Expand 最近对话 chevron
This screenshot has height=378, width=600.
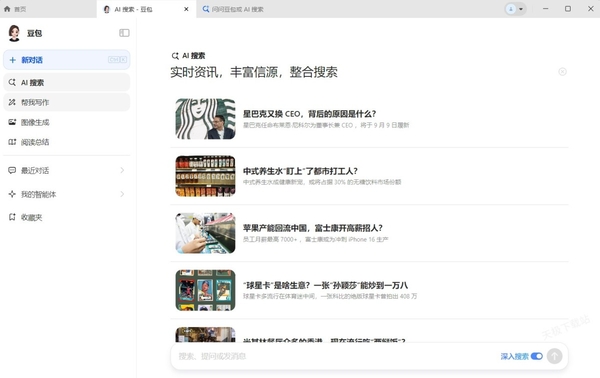coord(122,170)
